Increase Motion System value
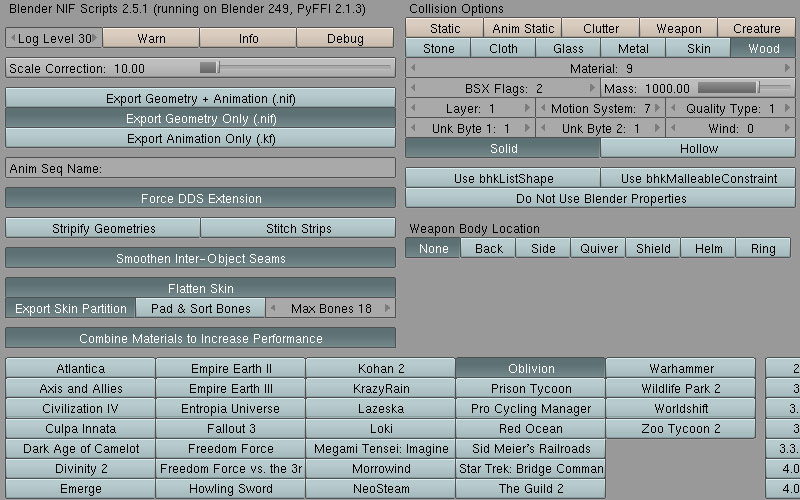The height and width of the screenshot is (500, 800). pos(658,108)
